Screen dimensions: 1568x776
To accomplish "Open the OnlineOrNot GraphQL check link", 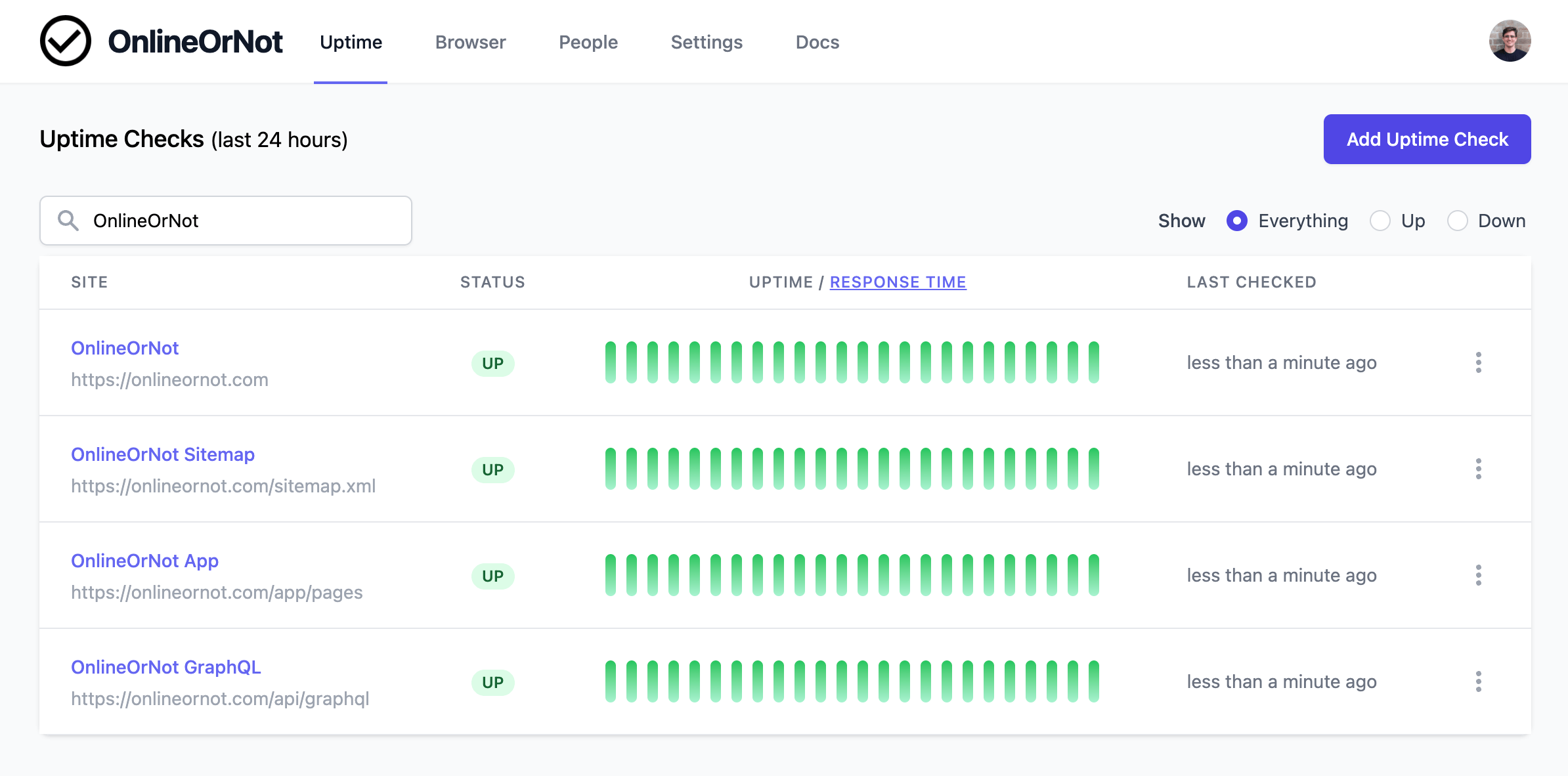I will click(x=166, y=667).
